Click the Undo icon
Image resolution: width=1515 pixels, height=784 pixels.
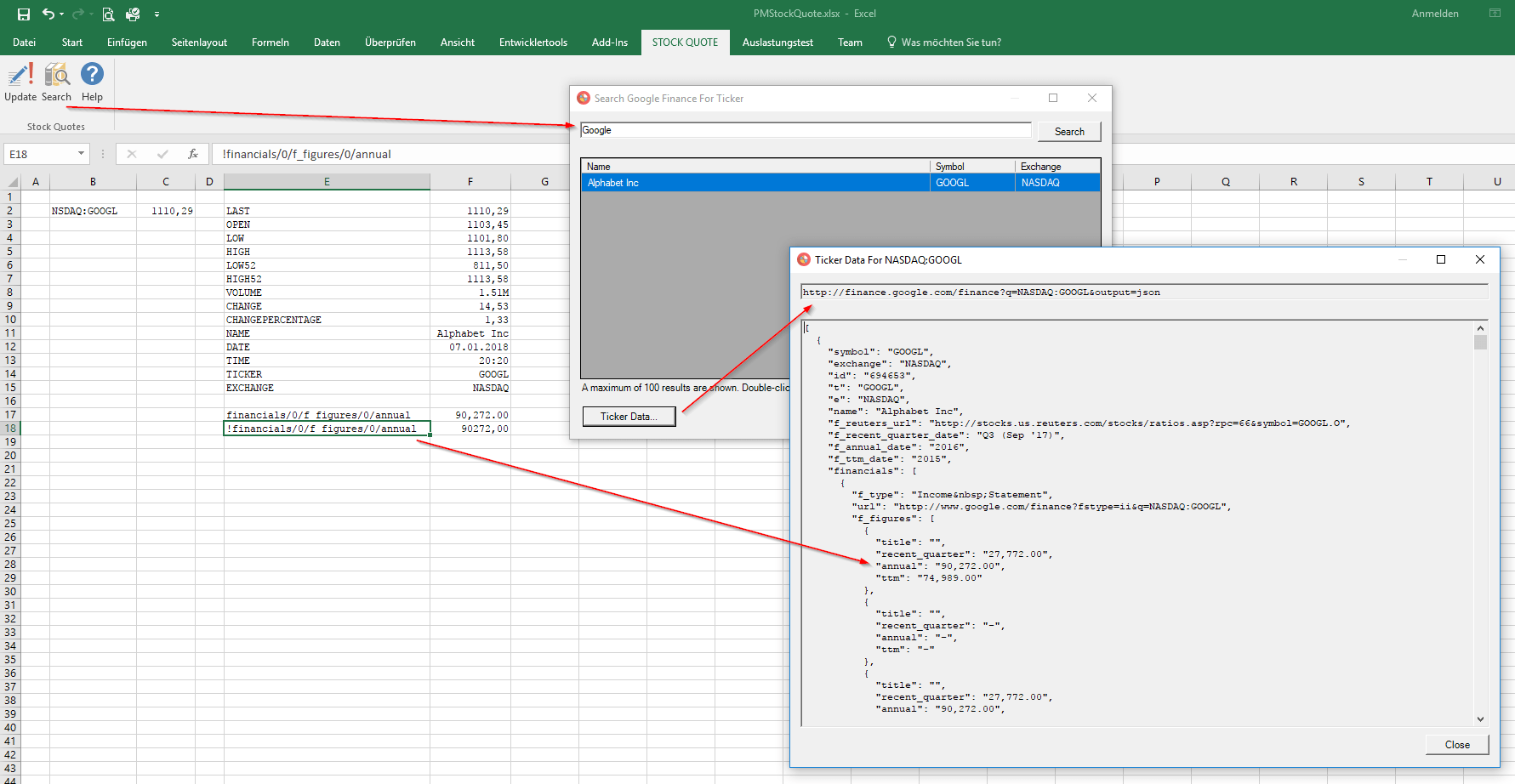coord(49,14)
